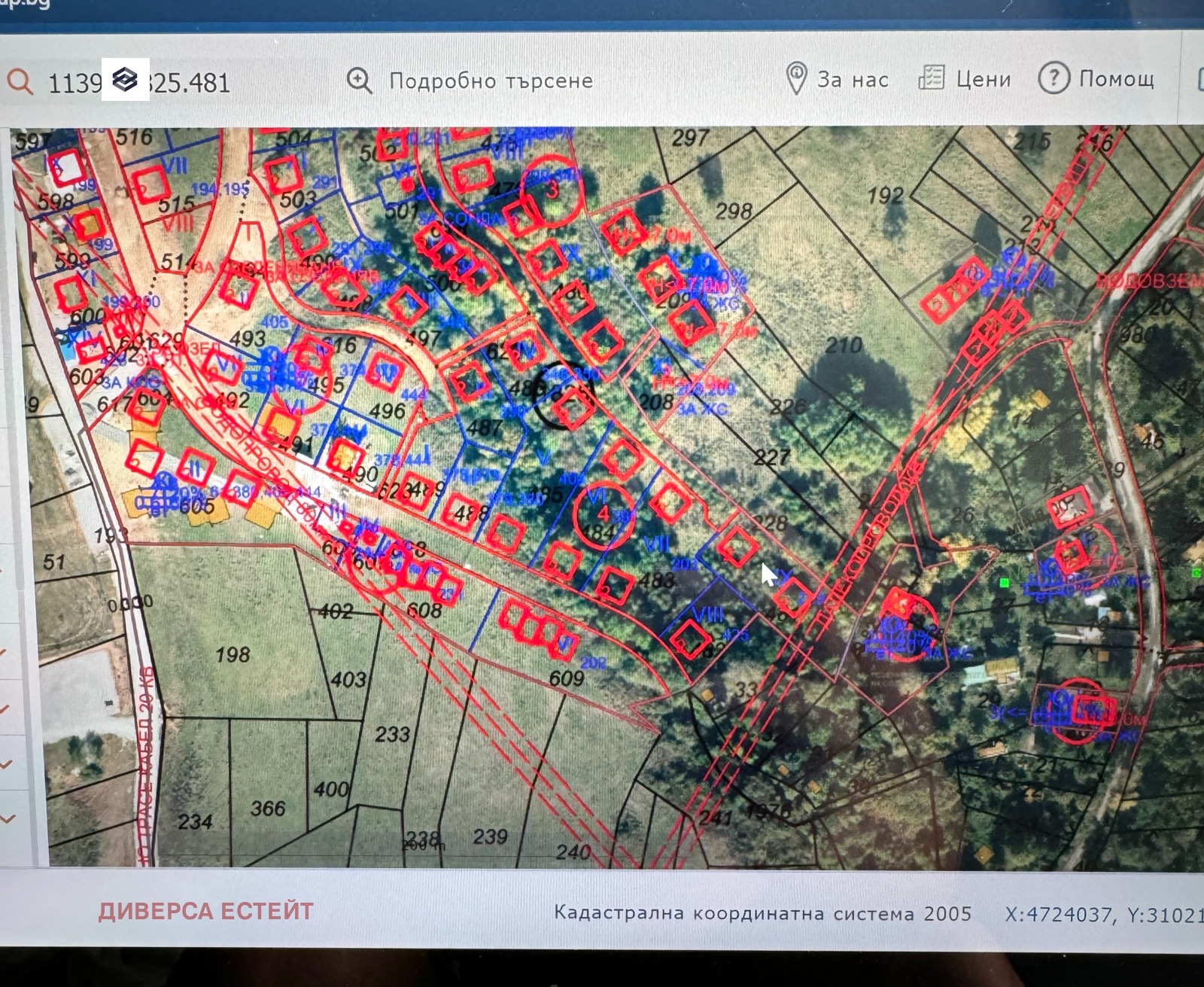Select parcel 233 on the map
This screenshot has height=987, width=1204.
(392, 734)
